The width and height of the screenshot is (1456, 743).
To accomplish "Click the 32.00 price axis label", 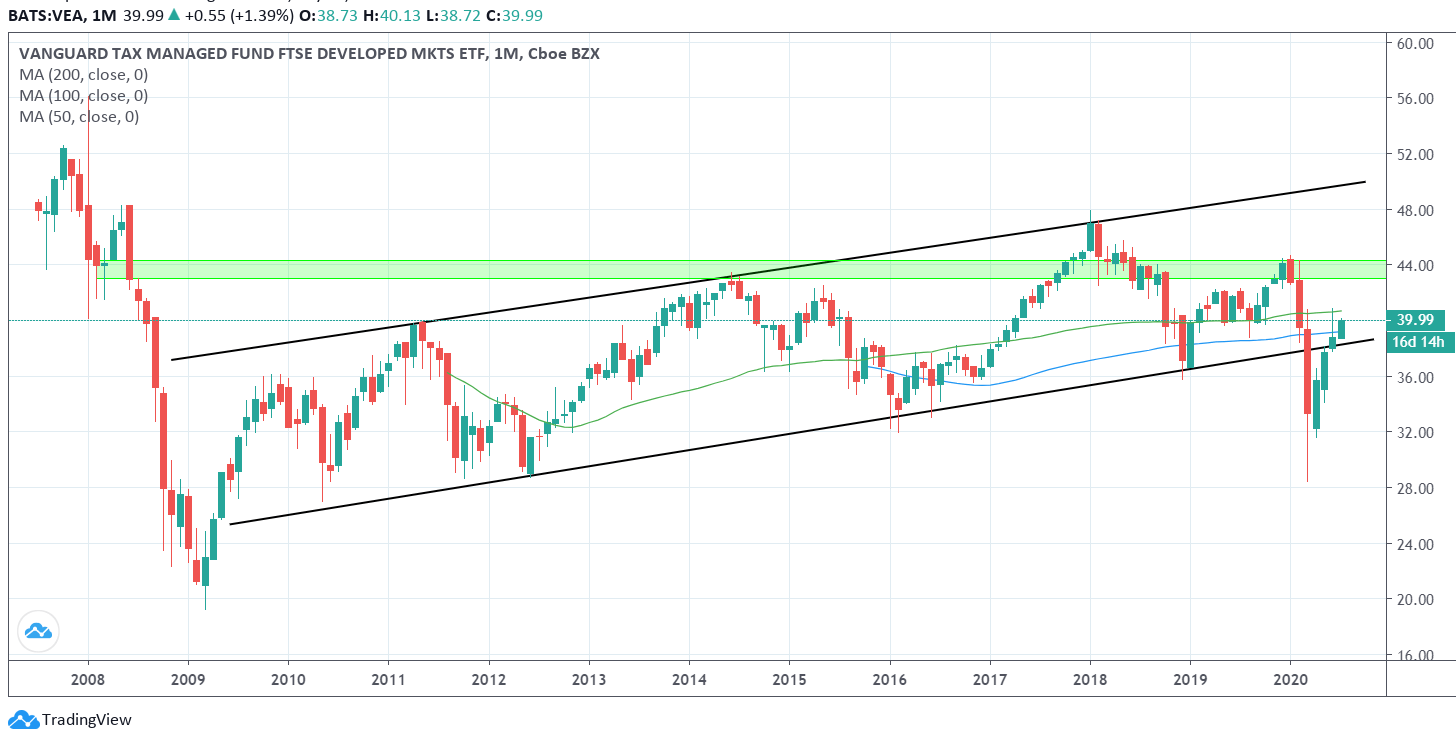I will [1417, 433].
